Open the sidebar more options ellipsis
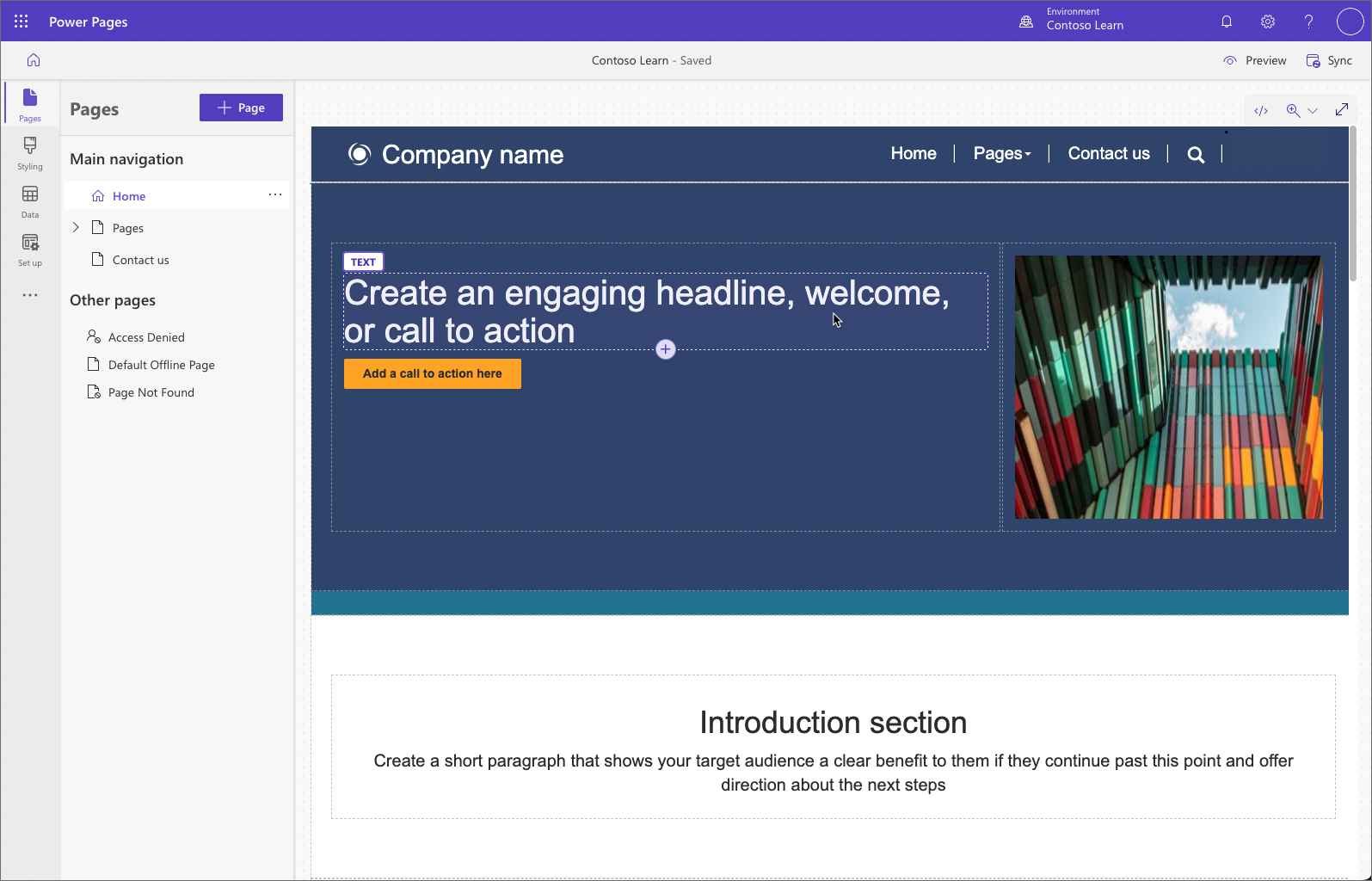 click(30, 295)
